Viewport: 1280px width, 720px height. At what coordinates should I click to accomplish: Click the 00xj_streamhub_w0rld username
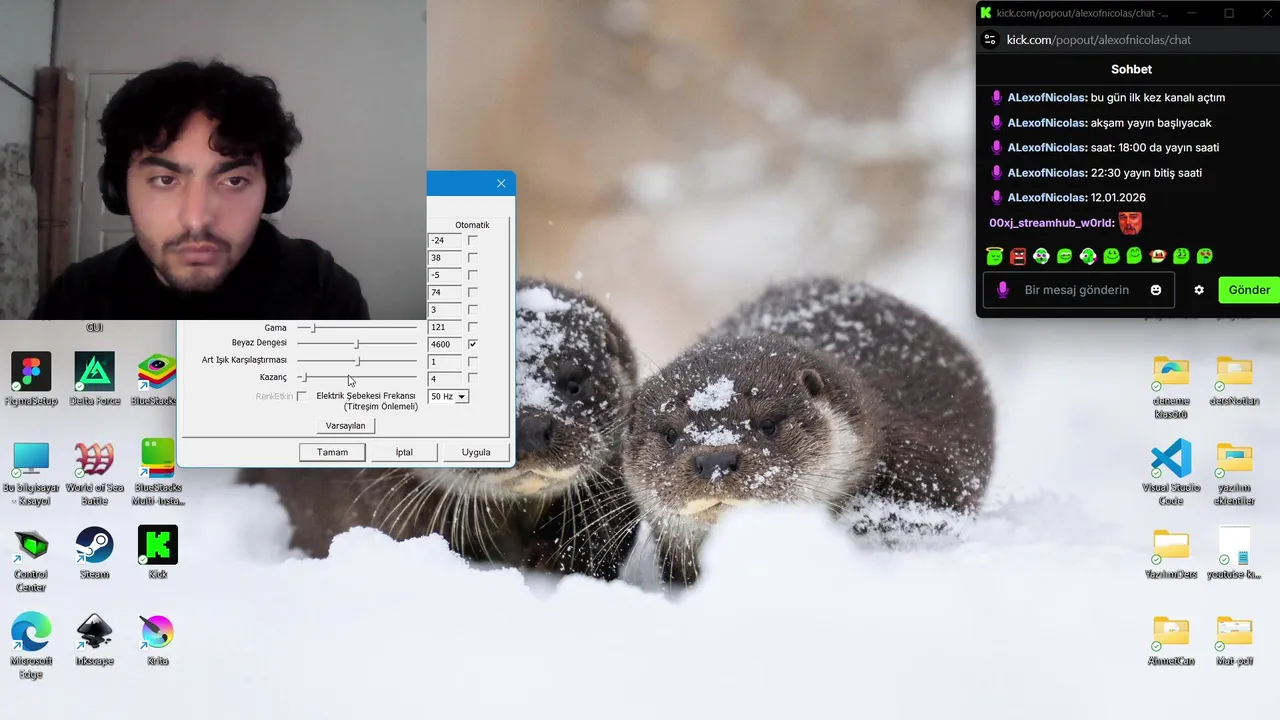(1051, 223)
